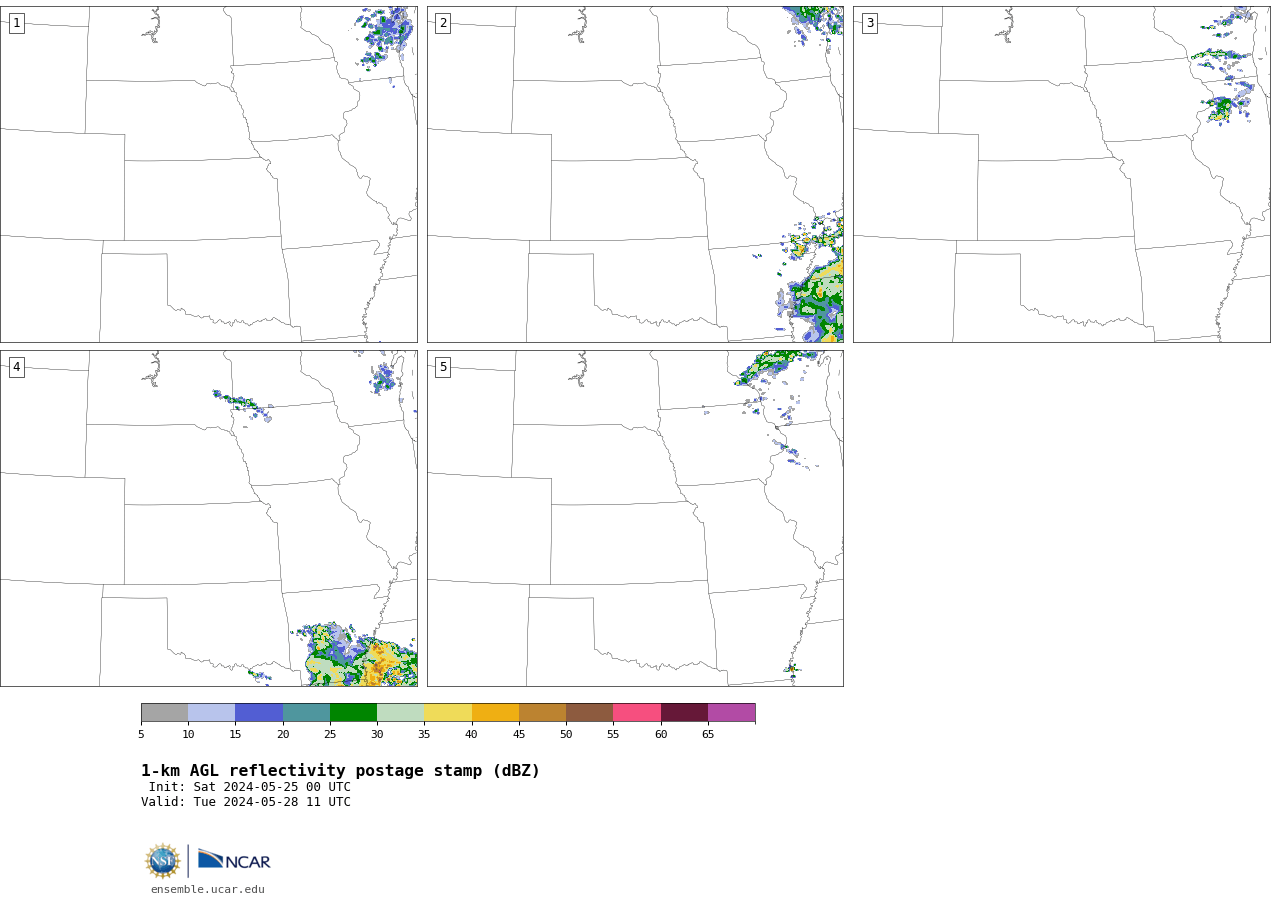1280x901 pixels.
Task: Click the tan-brown 45-50 dBZ swatch
Action: (x=542, y=712)
